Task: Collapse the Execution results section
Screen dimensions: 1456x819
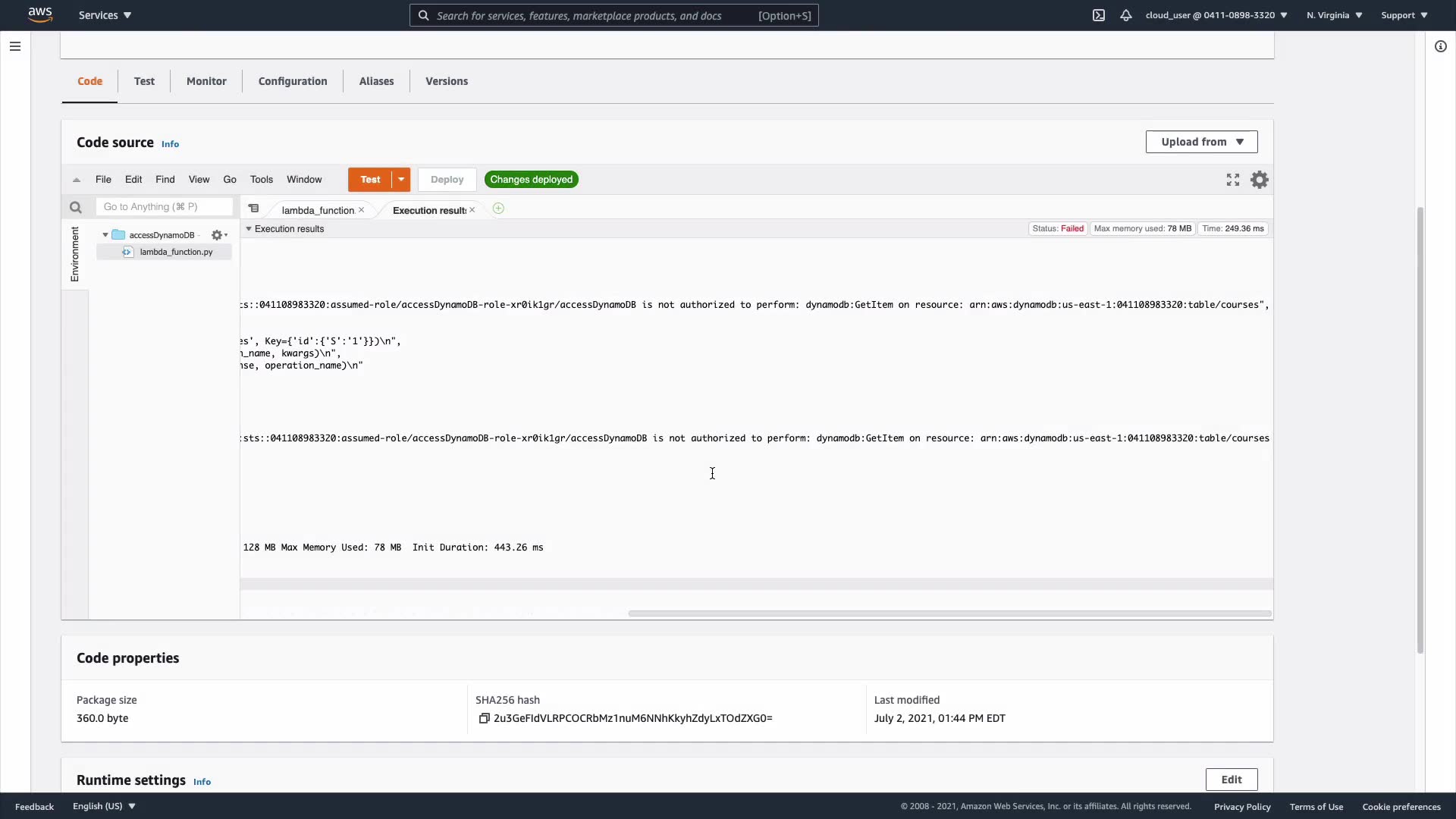Action: 249,229
